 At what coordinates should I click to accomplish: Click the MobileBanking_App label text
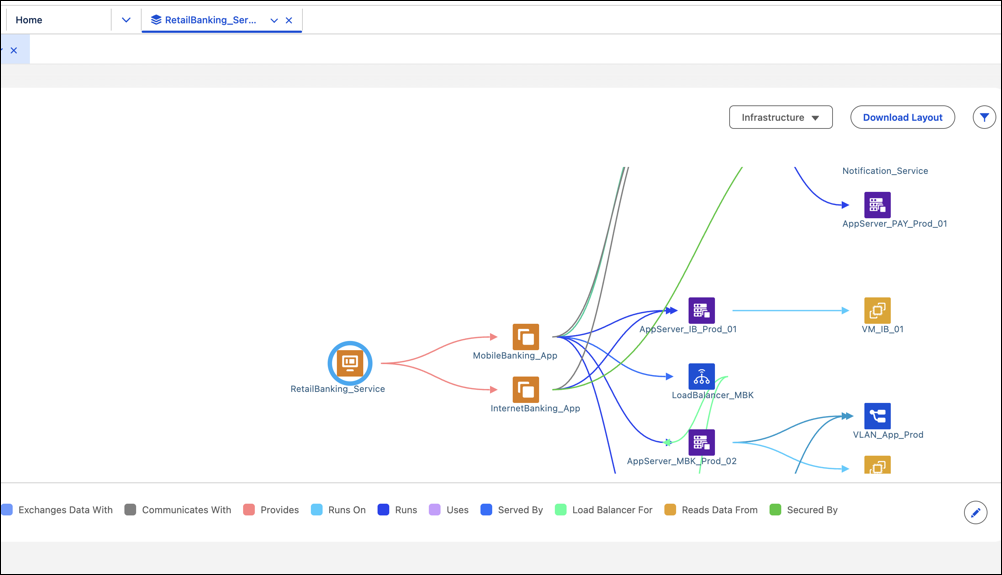click(515, 355)
